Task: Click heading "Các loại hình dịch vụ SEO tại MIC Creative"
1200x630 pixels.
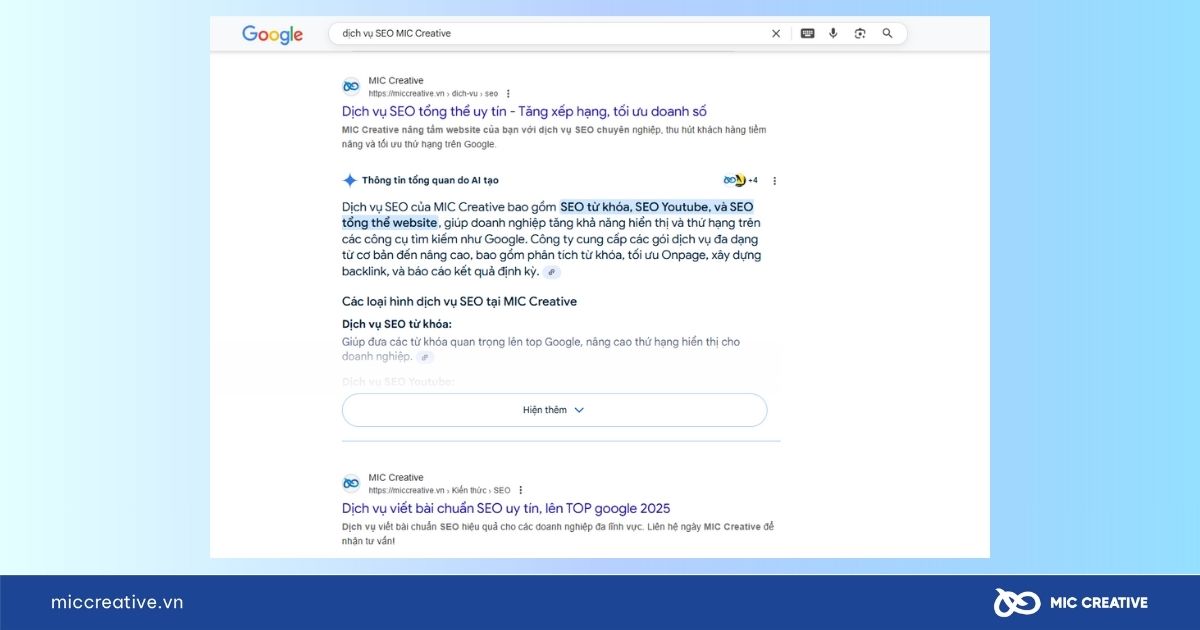Action: pos(459,301)
